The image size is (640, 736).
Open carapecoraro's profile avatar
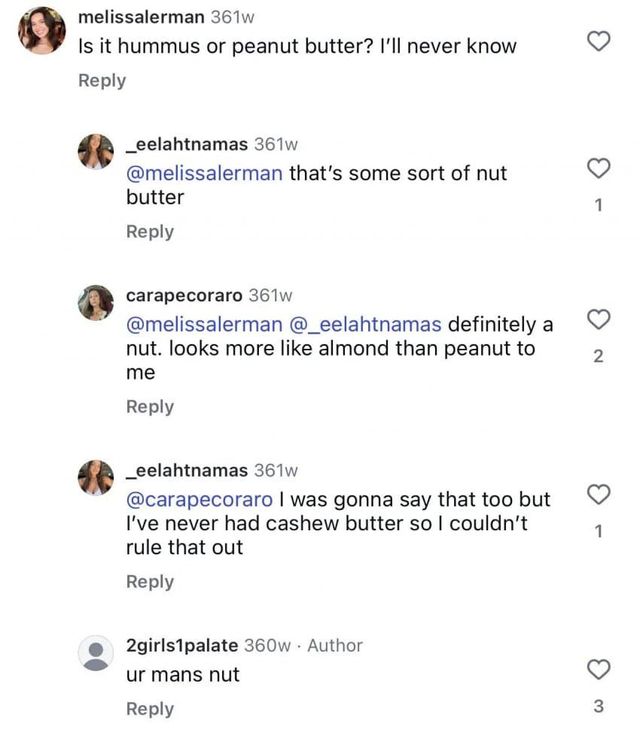pyautogui.click(x=96, y=303)
